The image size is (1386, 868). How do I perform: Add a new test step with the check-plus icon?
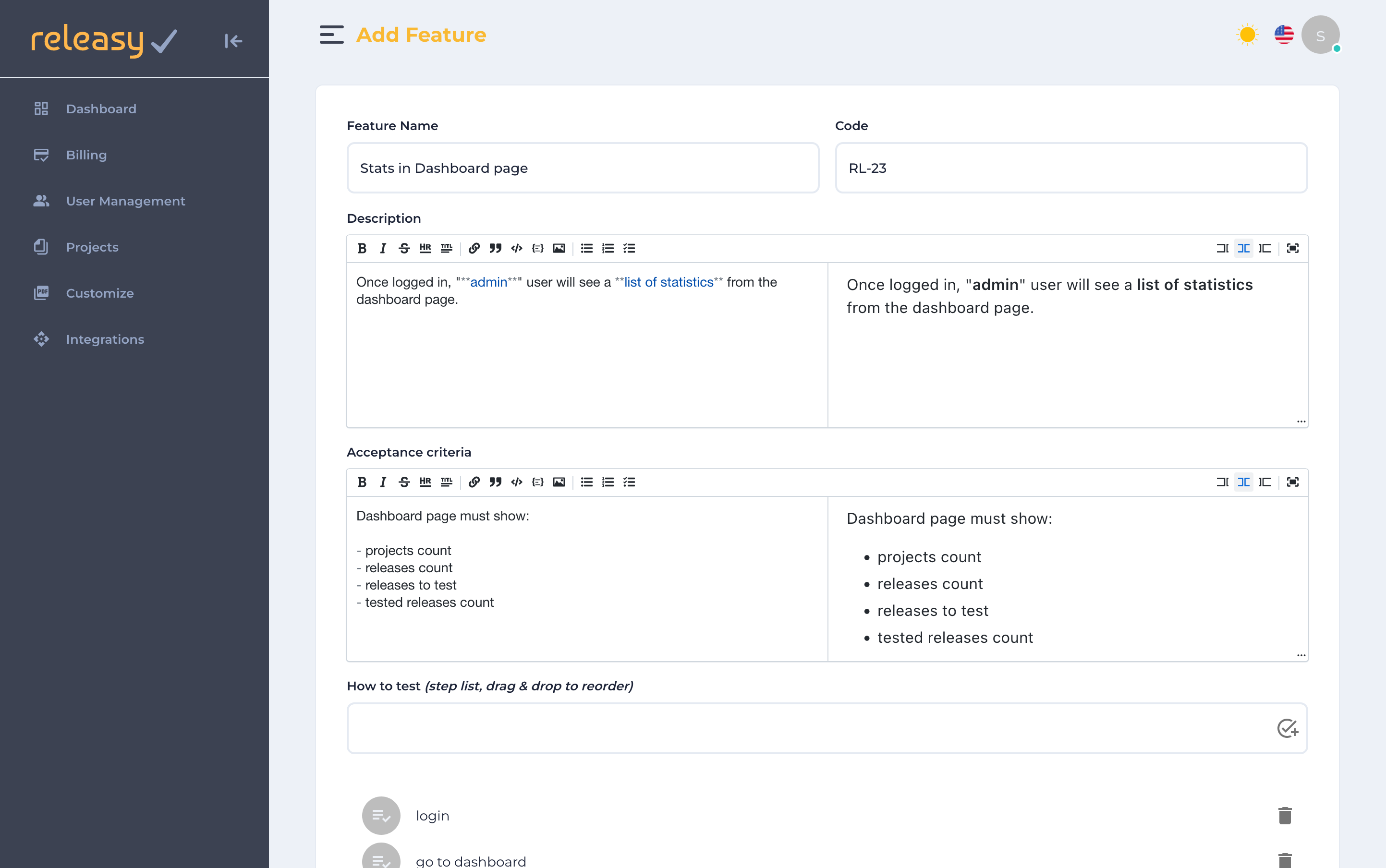[1288, 728]
